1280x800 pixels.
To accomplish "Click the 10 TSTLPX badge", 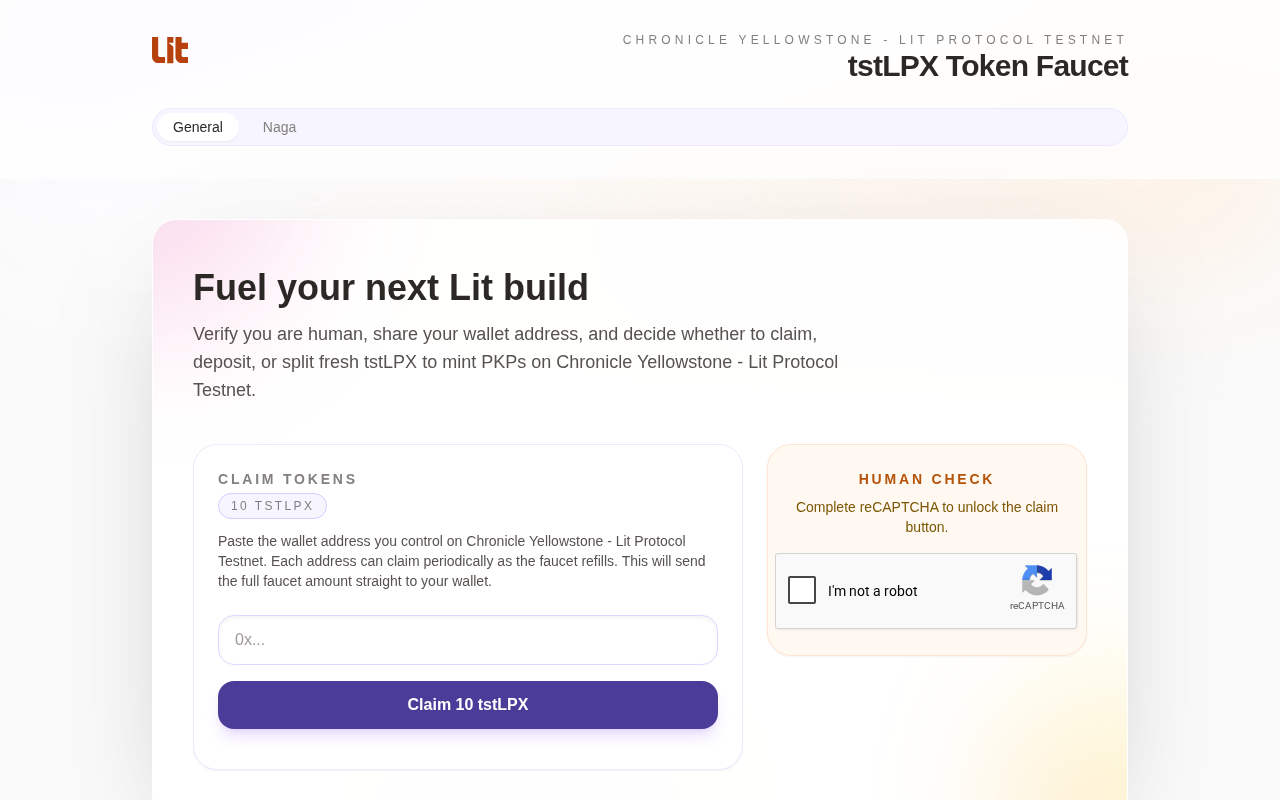I will click(x=272, y=506).
